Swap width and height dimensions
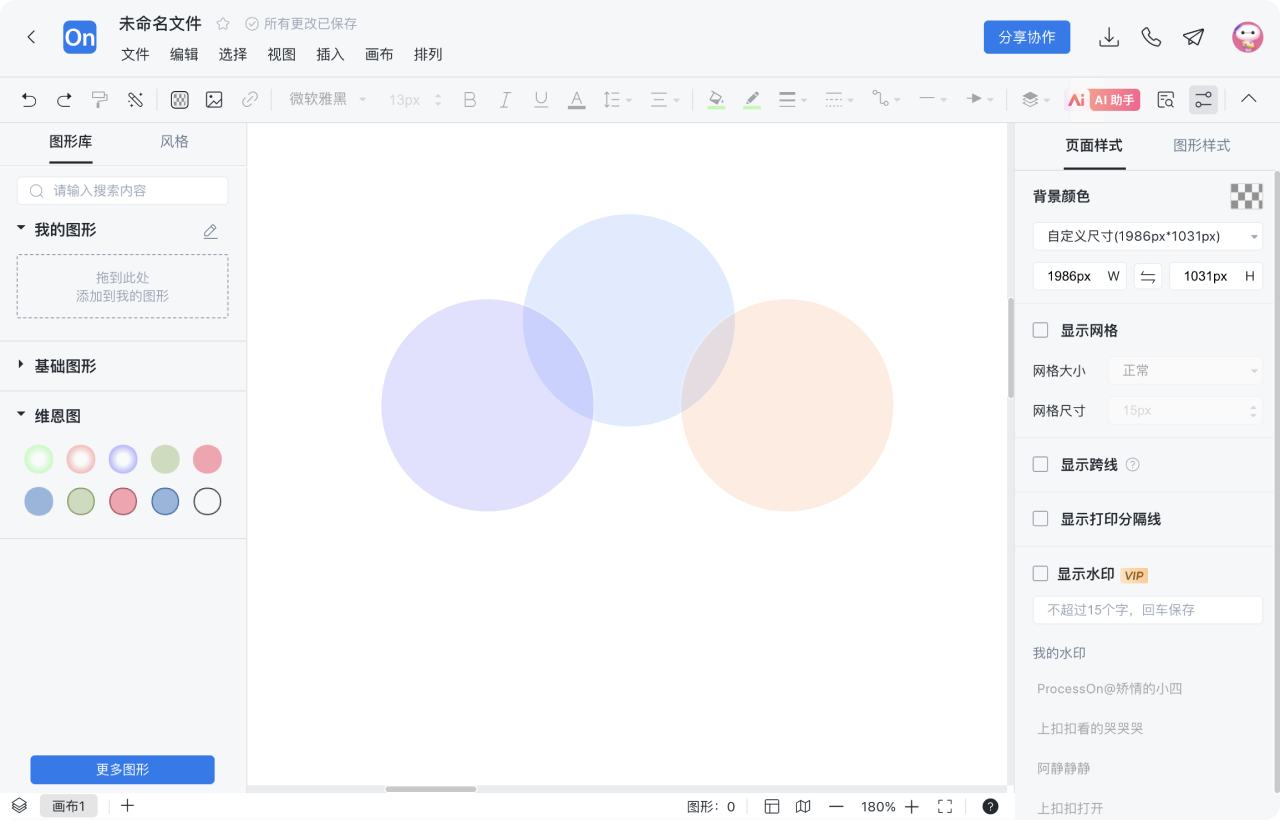 [1148, 276]
